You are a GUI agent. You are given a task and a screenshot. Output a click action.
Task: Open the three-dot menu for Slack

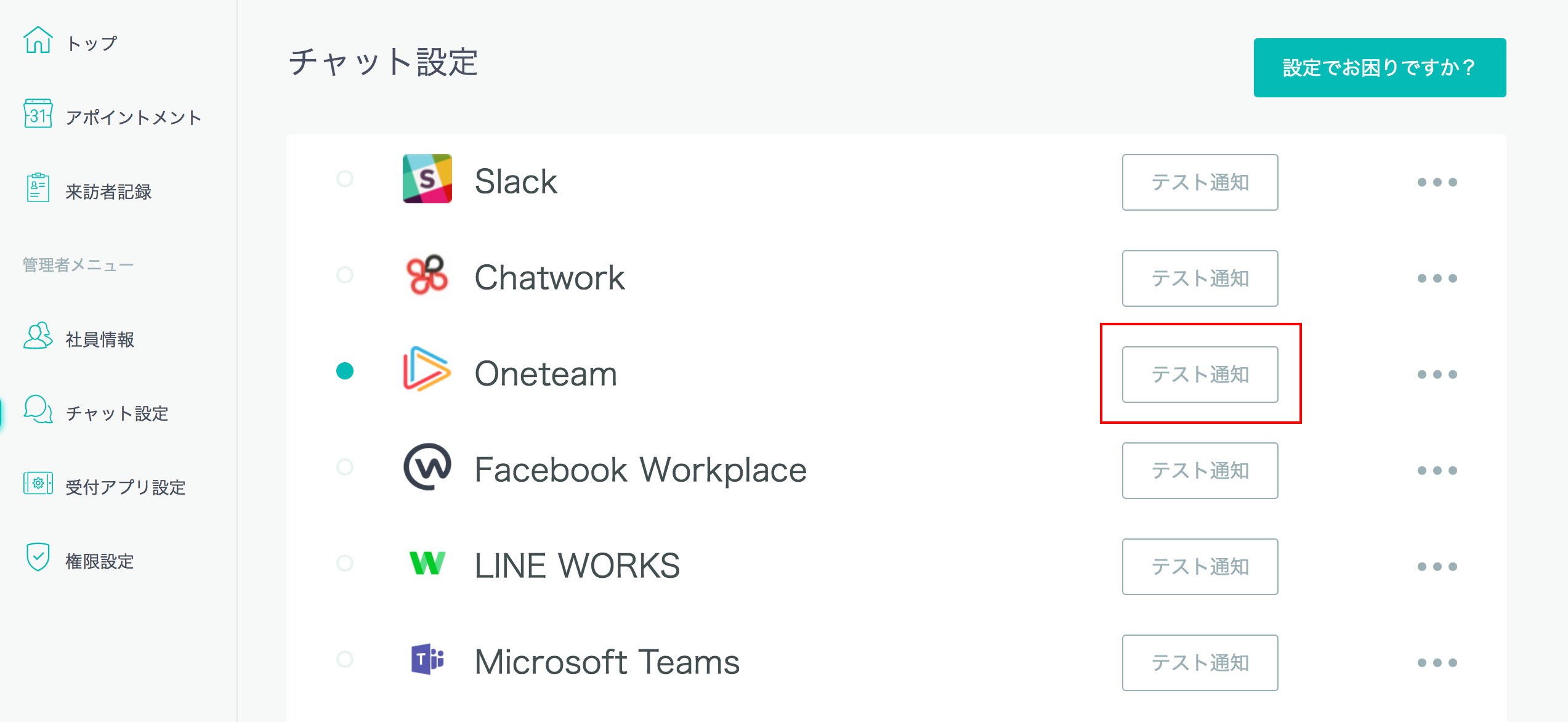1437,182
